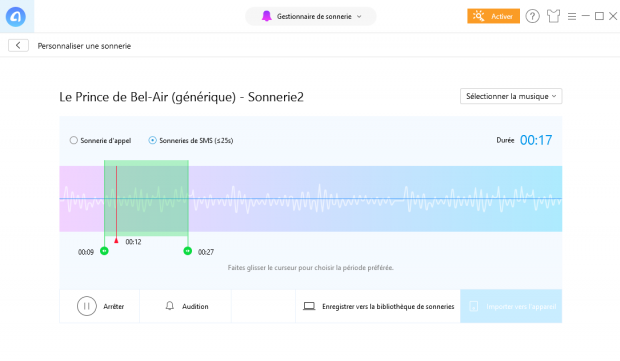Click the green end handle at 00:27
Image resolution: width=620 pixels, height=361 pixels.
[188, 251]
